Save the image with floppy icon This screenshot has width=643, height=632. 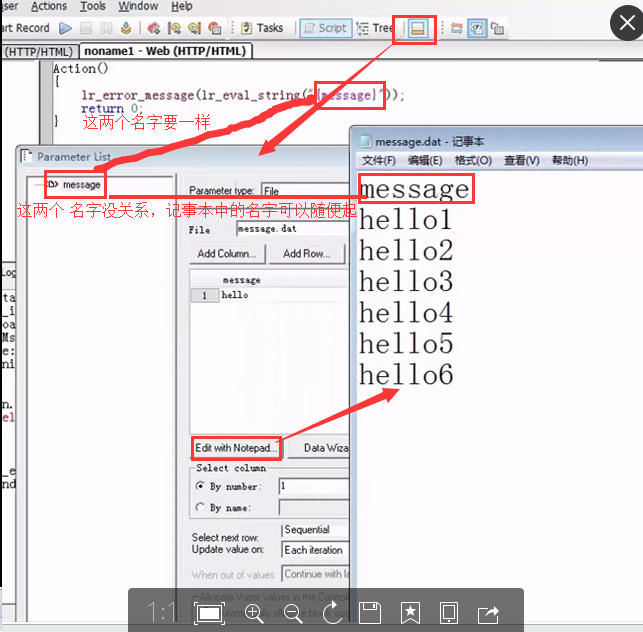coord(370,613)
